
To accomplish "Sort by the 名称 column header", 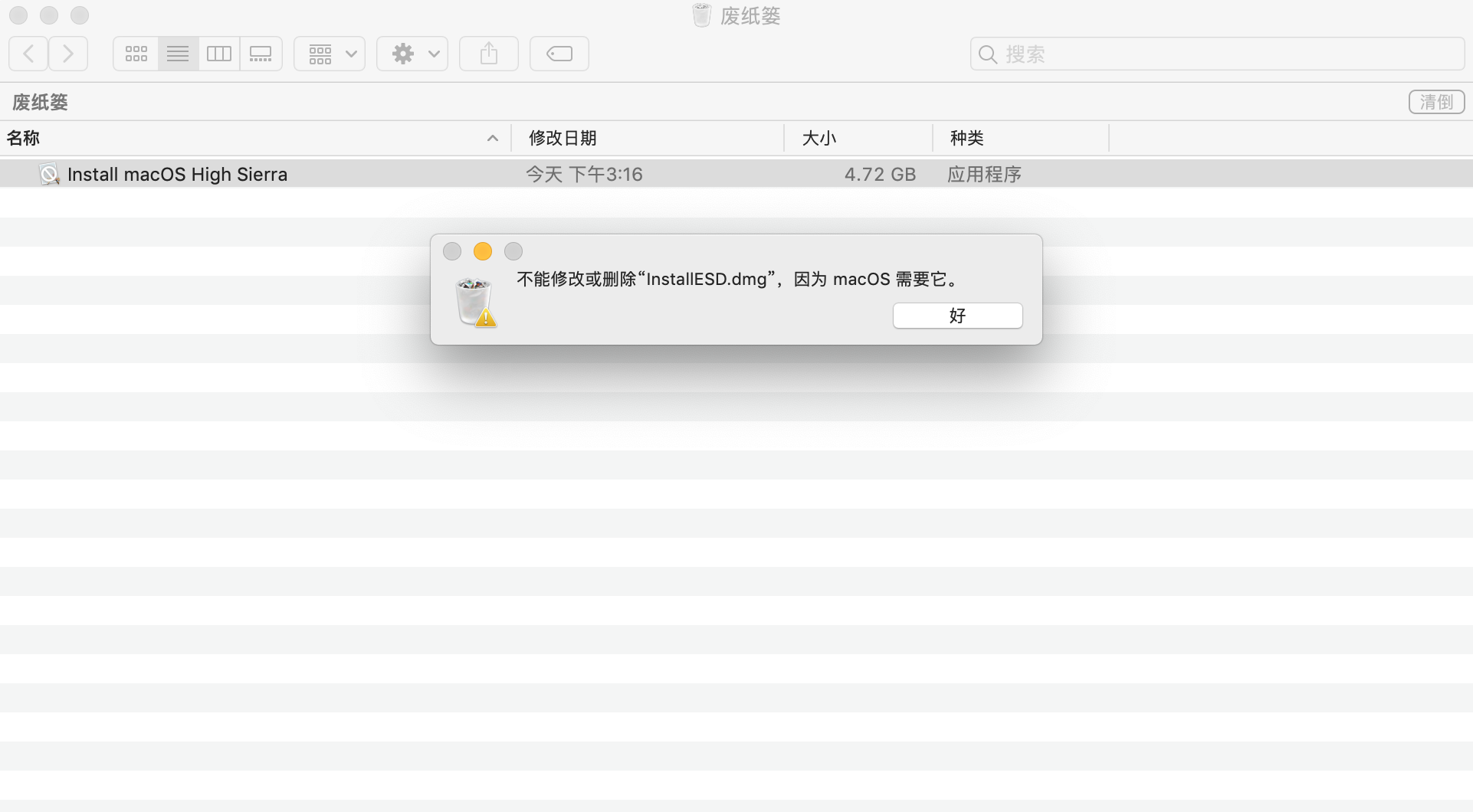I will click(x=255, y=138).
